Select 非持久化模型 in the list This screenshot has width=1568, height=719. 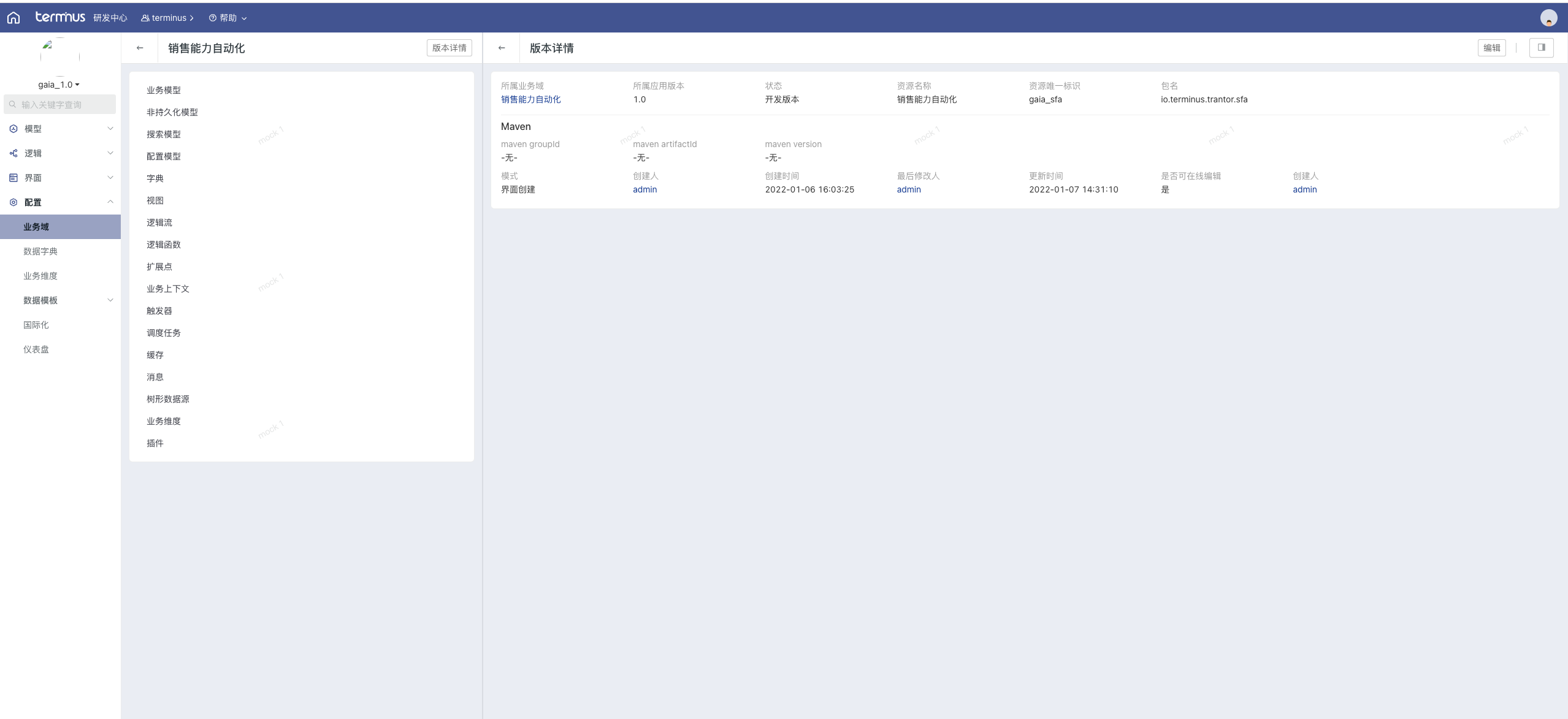pos(172,112)
